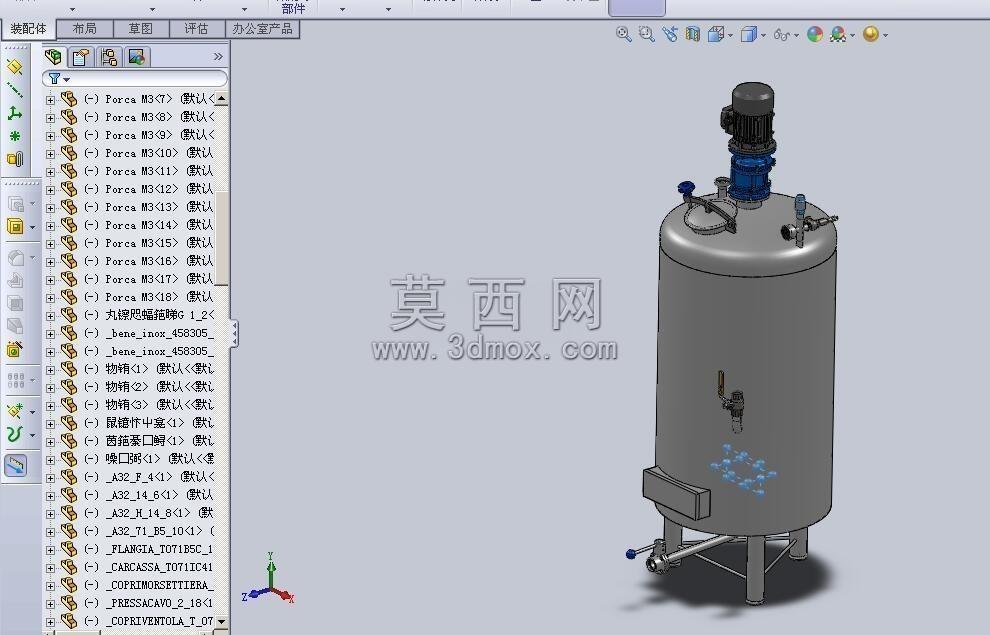Switch to the 评估 tab

coord(196,29)
